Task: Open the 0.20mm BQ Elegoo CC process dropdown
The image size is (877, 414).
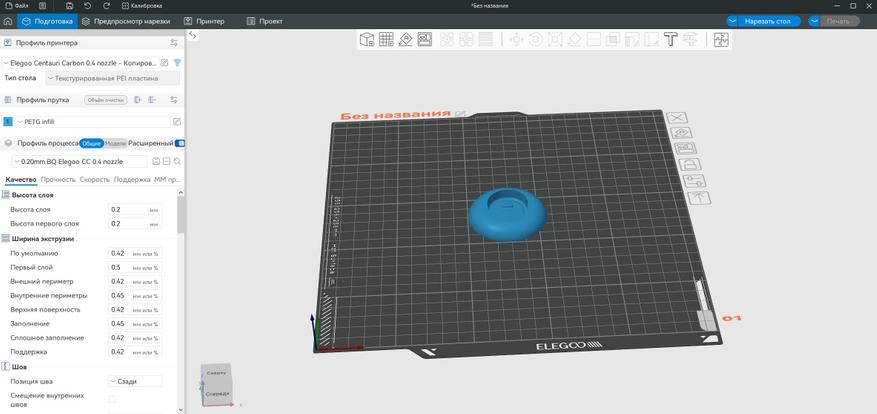Action: 79,161
